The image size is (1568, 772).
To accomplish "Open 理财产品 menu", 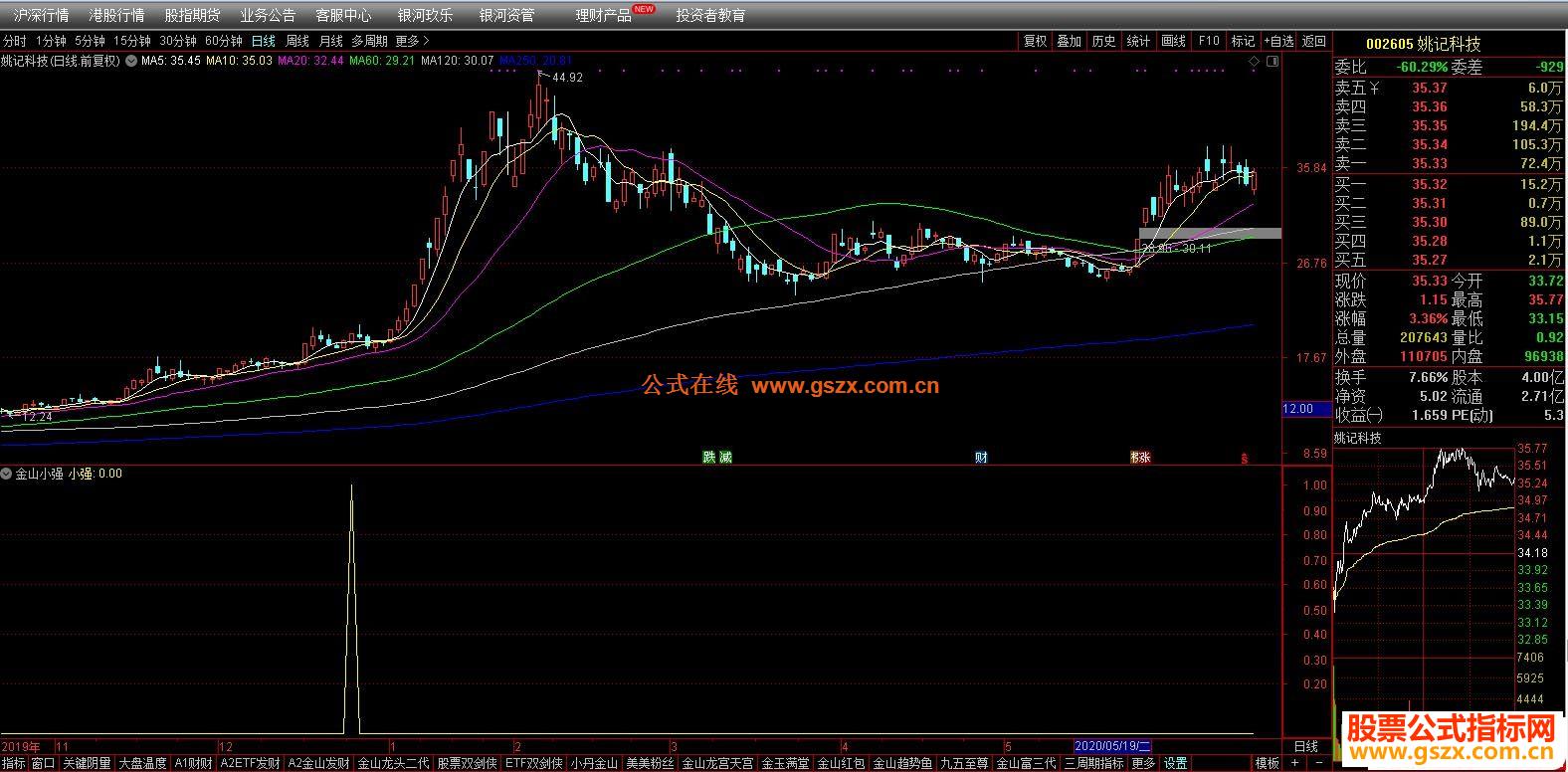I will click(x=604, y=15).
